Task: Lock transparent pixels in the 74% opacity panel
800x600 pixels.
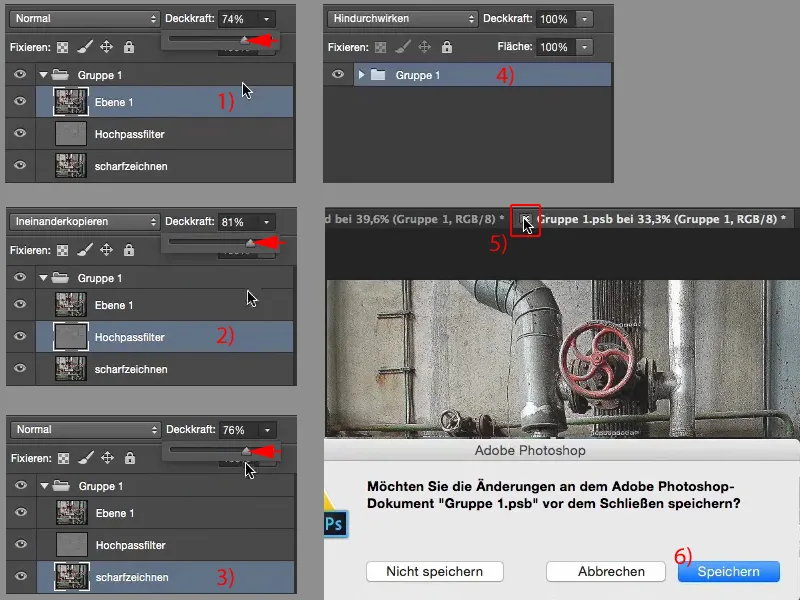Action: (62, 47)
